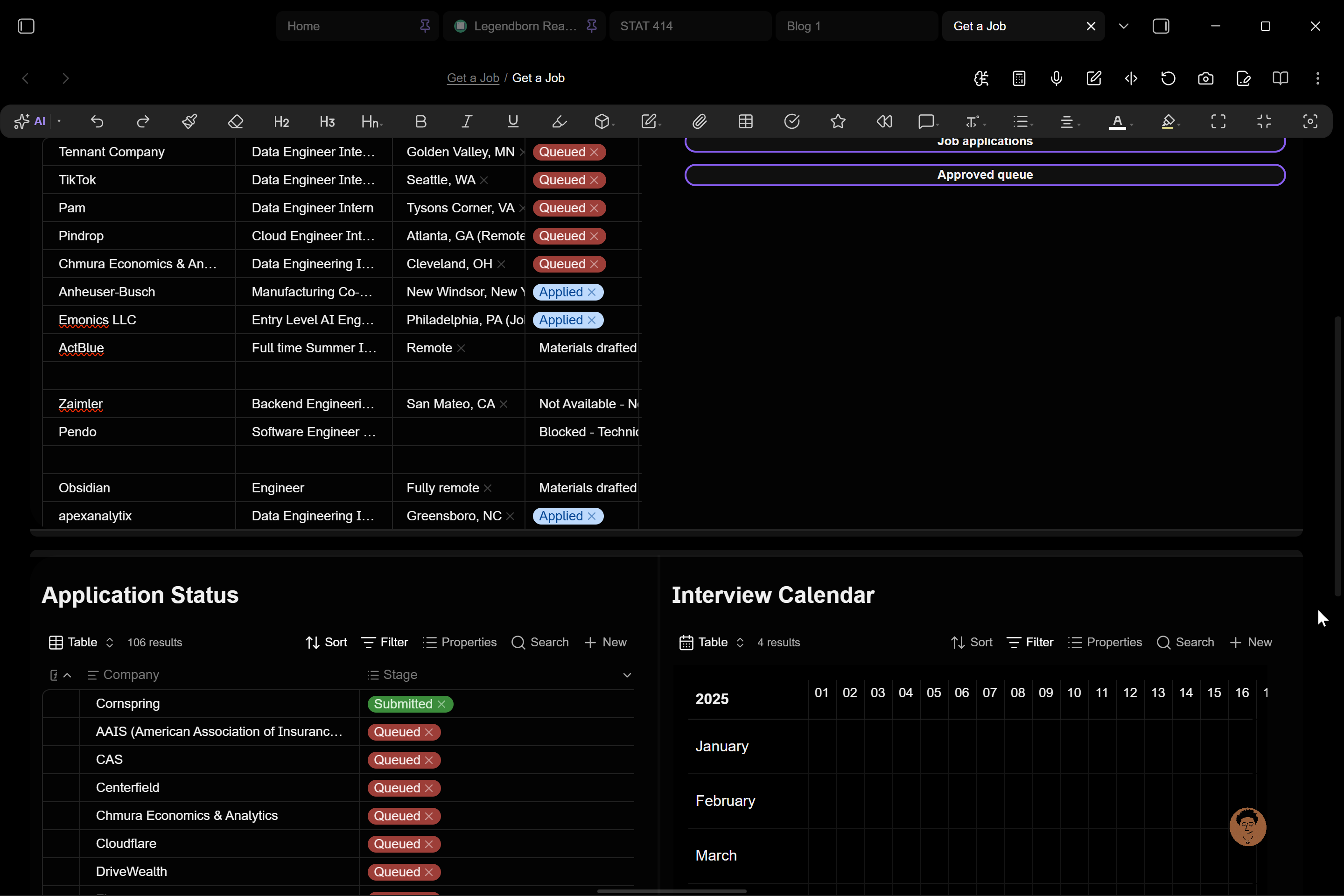Toggle the right sidebar panel icon

pos(1161,26)
